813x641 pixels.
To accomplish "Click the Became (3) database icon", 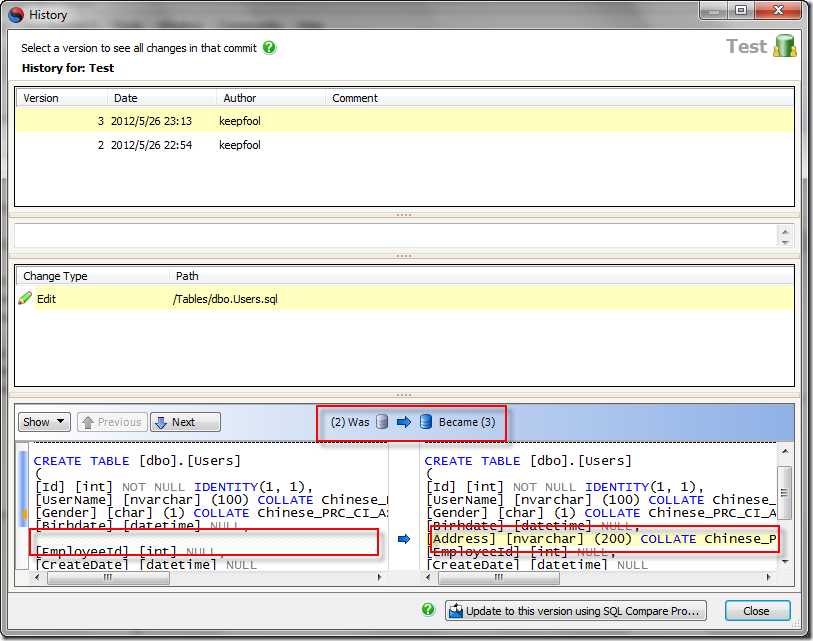I will (x=426, y=422).
